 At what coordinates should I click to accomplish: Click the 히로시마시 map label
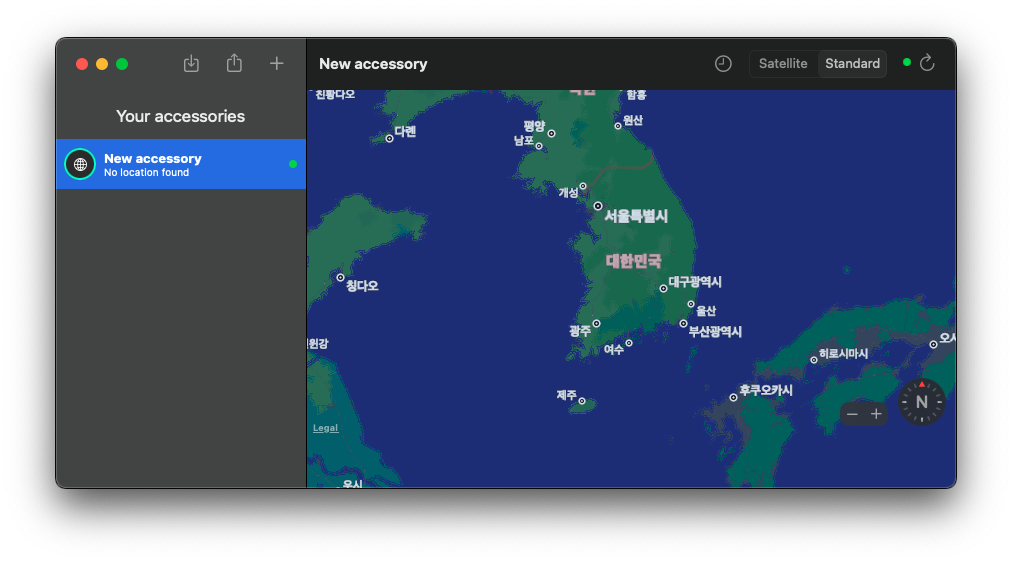pos(843,354)
